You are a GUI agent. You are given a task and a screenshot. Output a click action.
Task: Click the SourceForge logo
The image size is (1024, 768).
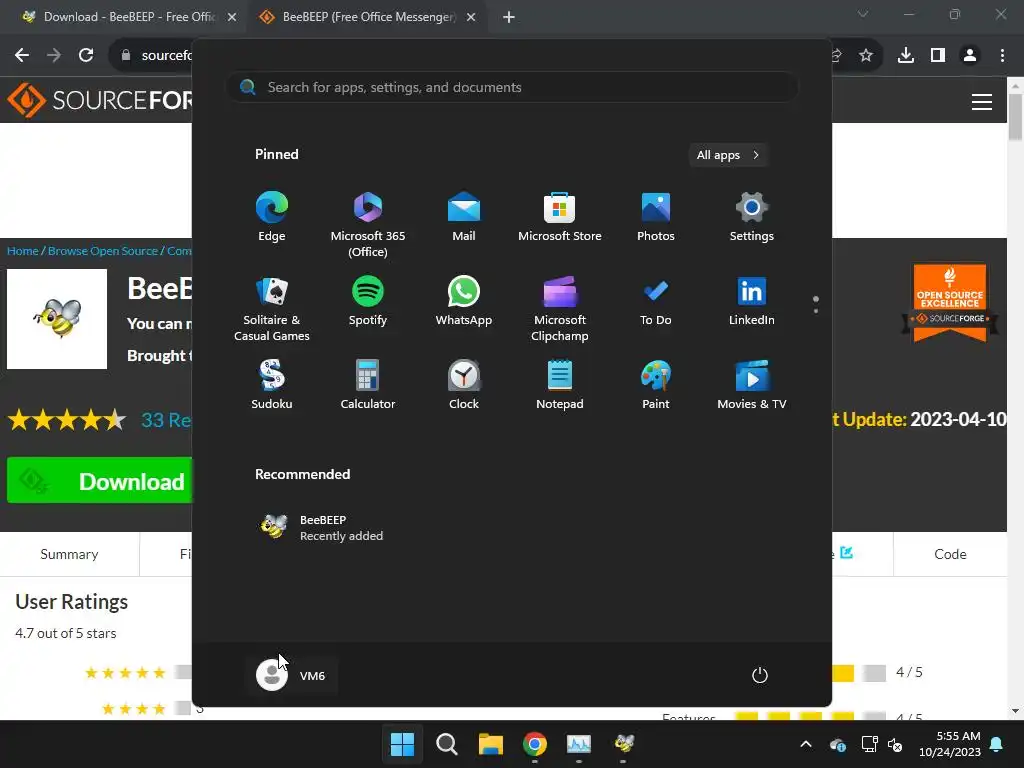[x=99, y=100]
